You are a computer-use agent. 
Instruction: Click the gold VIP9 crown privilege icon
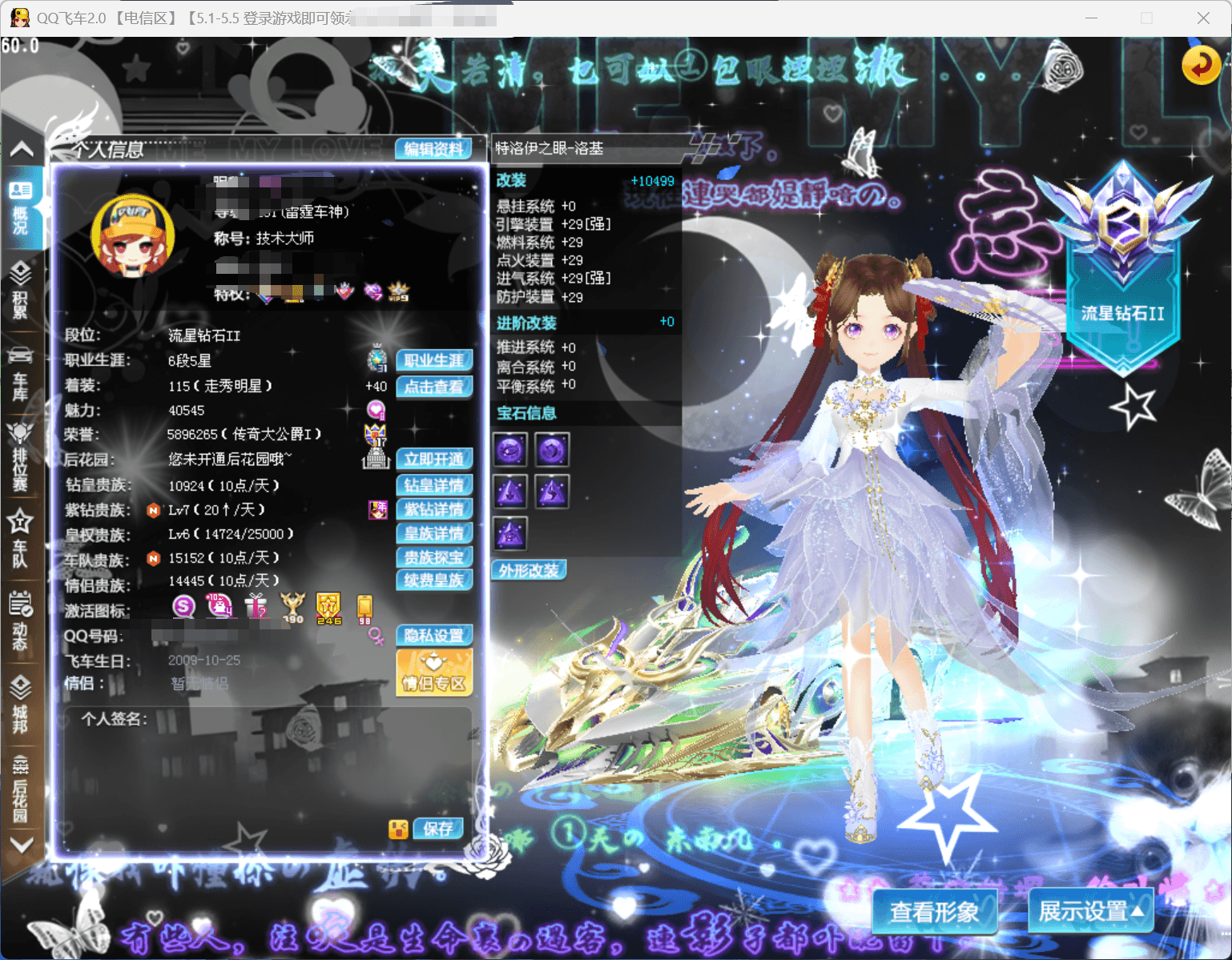coord(398,291)
